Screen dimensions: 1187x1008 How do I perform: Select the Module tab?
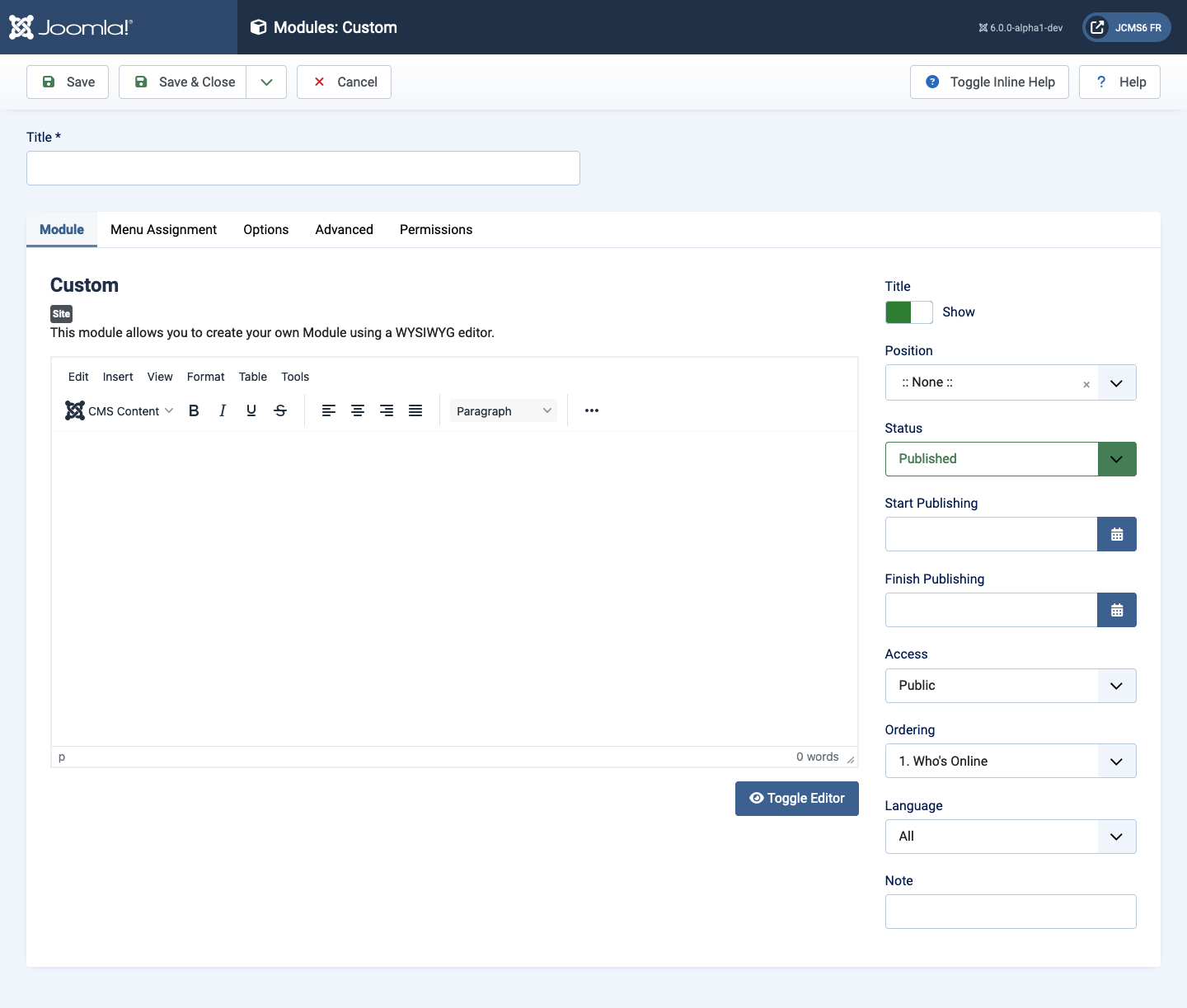[x=62, y=229]
